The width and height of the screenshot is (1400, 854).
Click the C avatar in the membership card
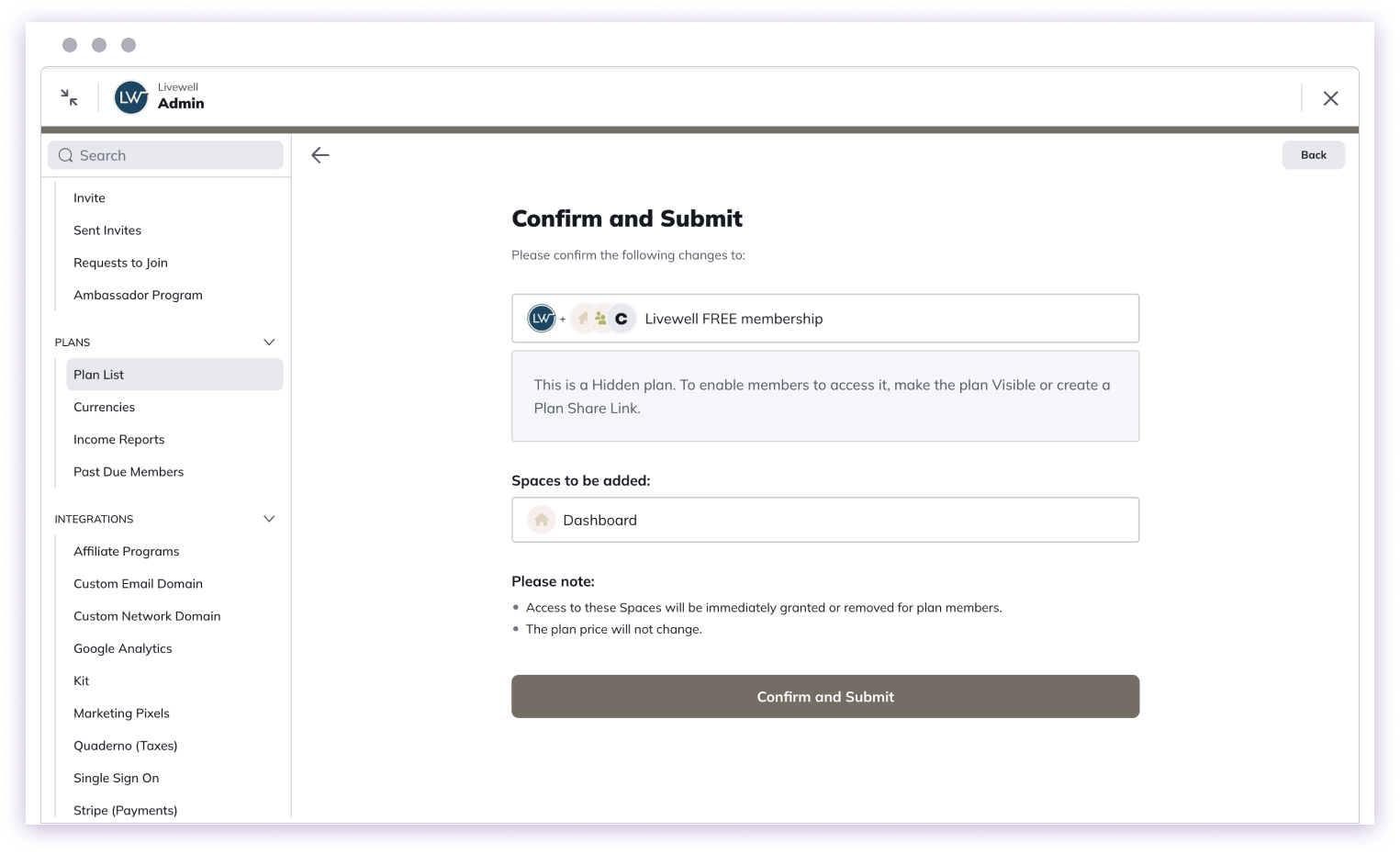[622, 318]
